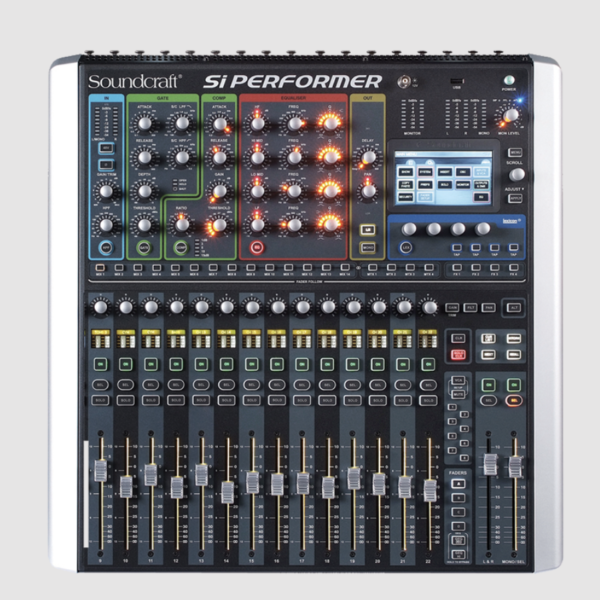Click the L & R master fader cap

click(x=490, y=465)
